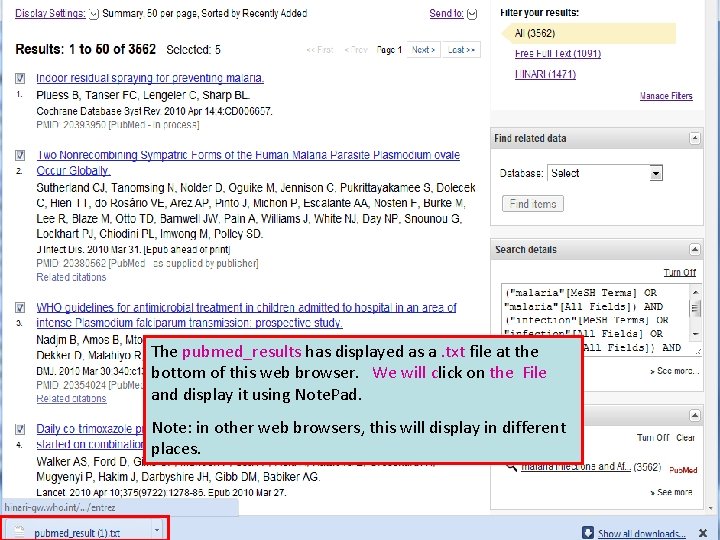Collapse the Search details panel
This screenshot has height=540, width=720.
(695, 249)
